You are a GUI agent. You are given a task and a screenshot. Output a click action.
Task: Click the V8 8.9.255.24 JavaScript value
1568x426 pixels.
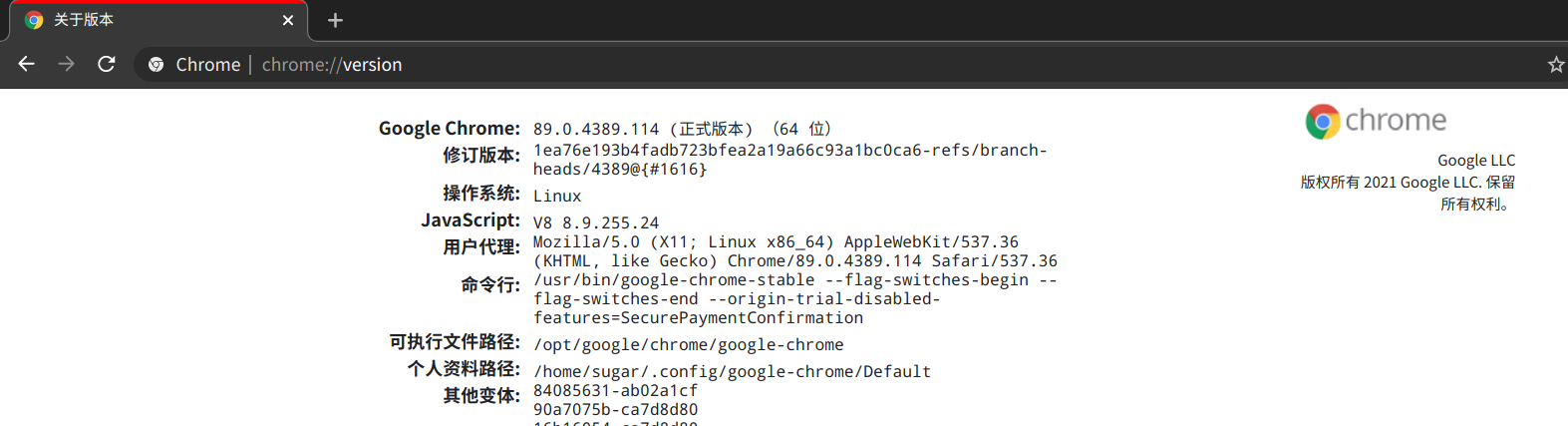596,223
